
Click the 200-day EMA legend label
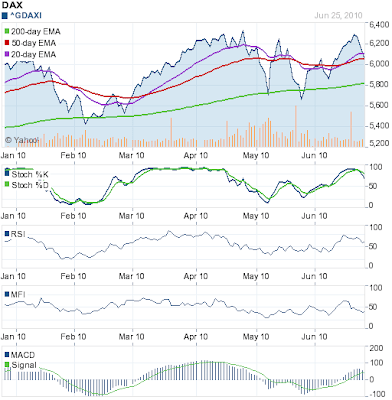coord(36,32)
